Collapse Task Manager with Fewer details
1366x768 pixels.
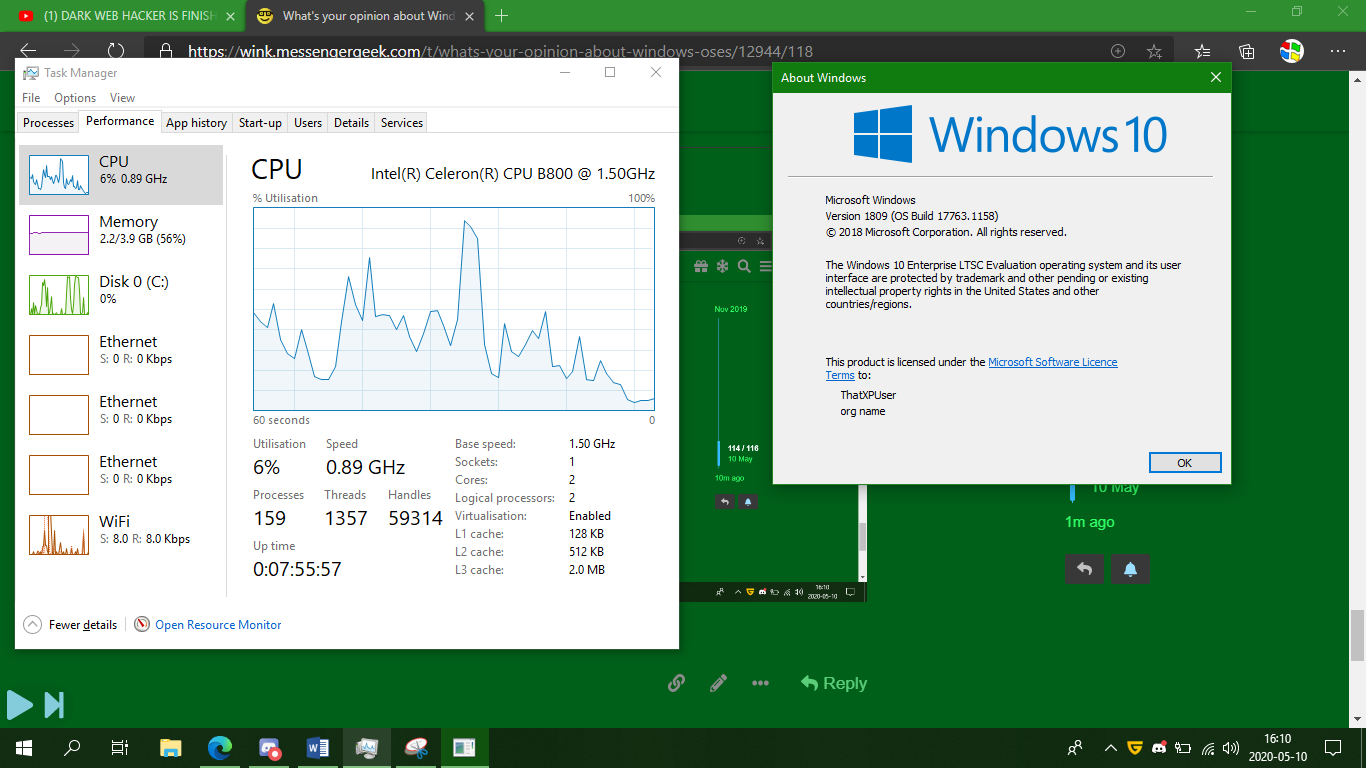coord(71,625)
